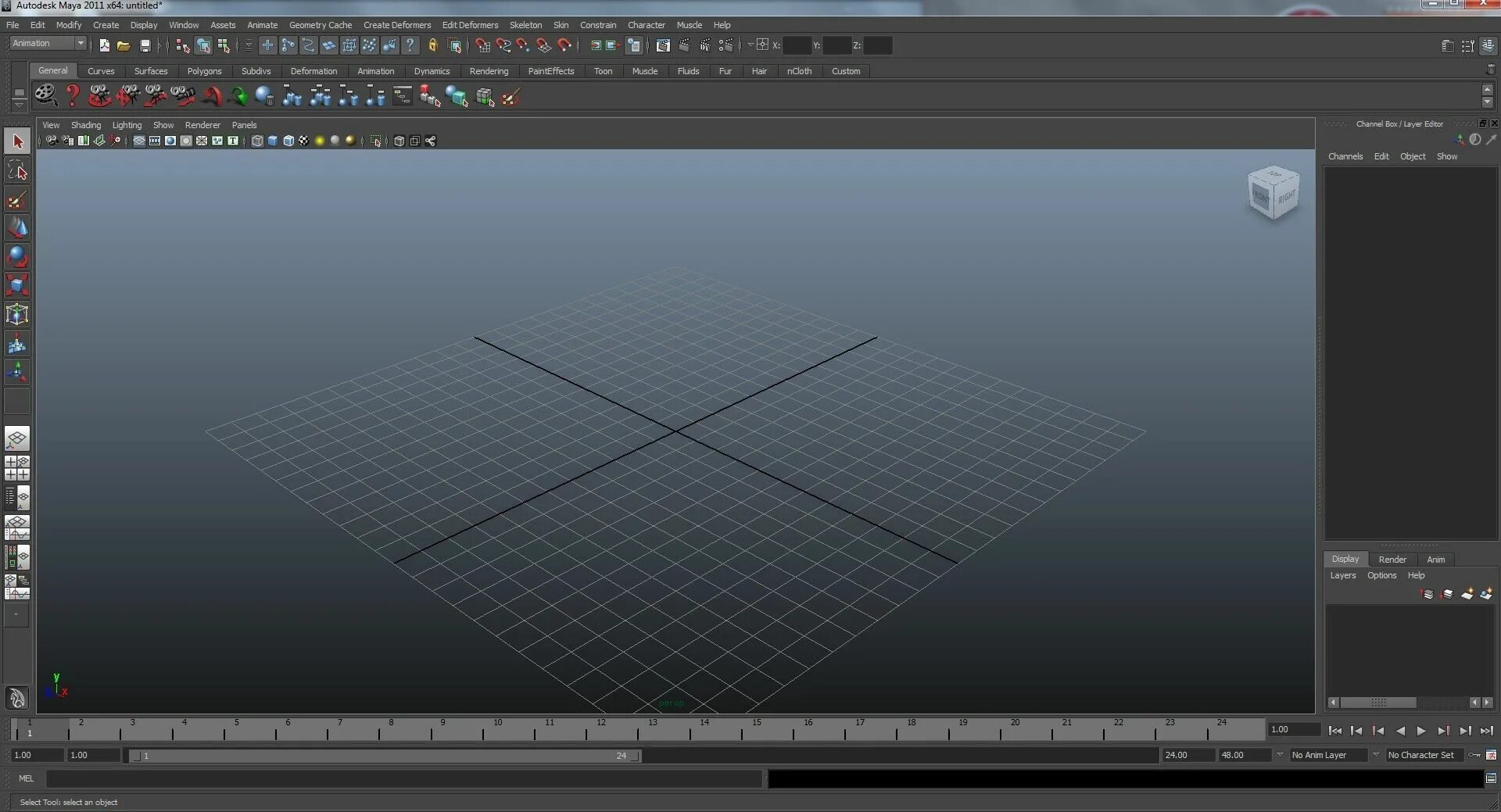
Task: Activate the Lasso select tool
Action: point(17,170)
